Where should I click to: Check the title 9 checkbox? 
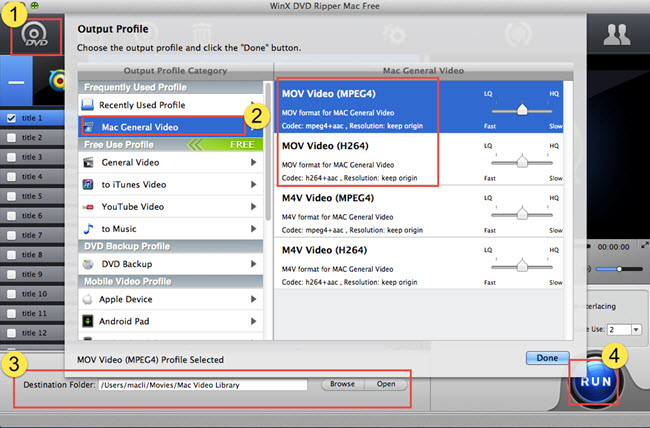[12, 274]
